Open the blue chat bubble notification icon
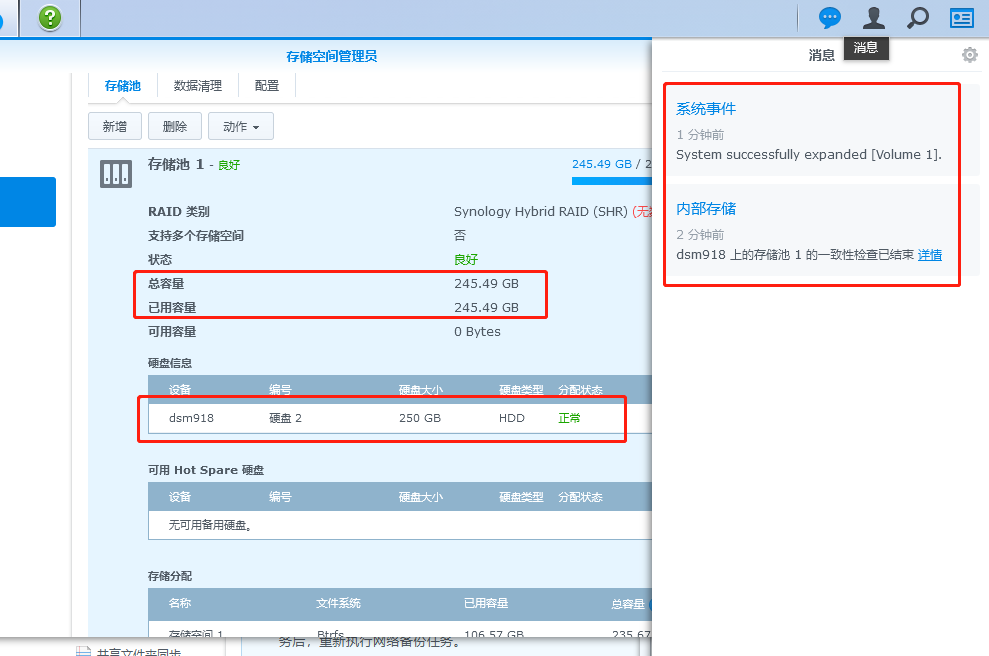The width and height of the screenshot is (989, 656). pyautogui.click(x=829, y=18)
